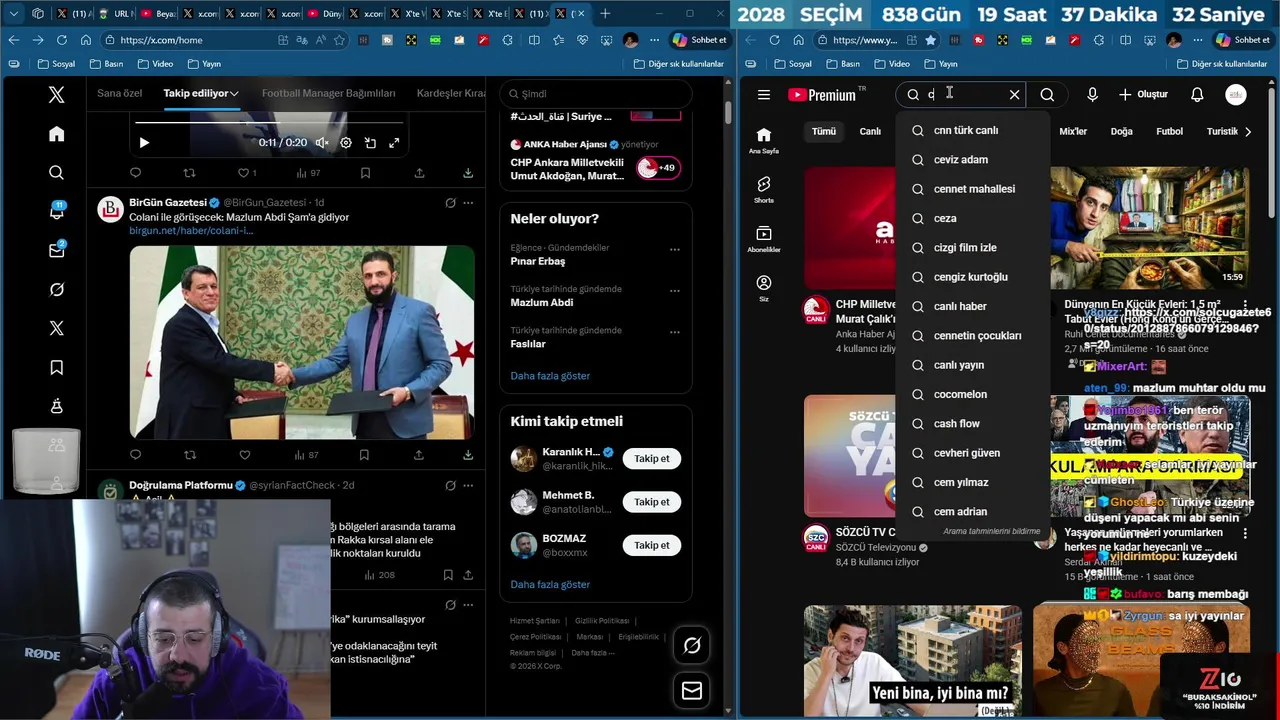Open new browser tab plus button
The height and width of the screenshot is (720, 1280).
coord(605,13)
